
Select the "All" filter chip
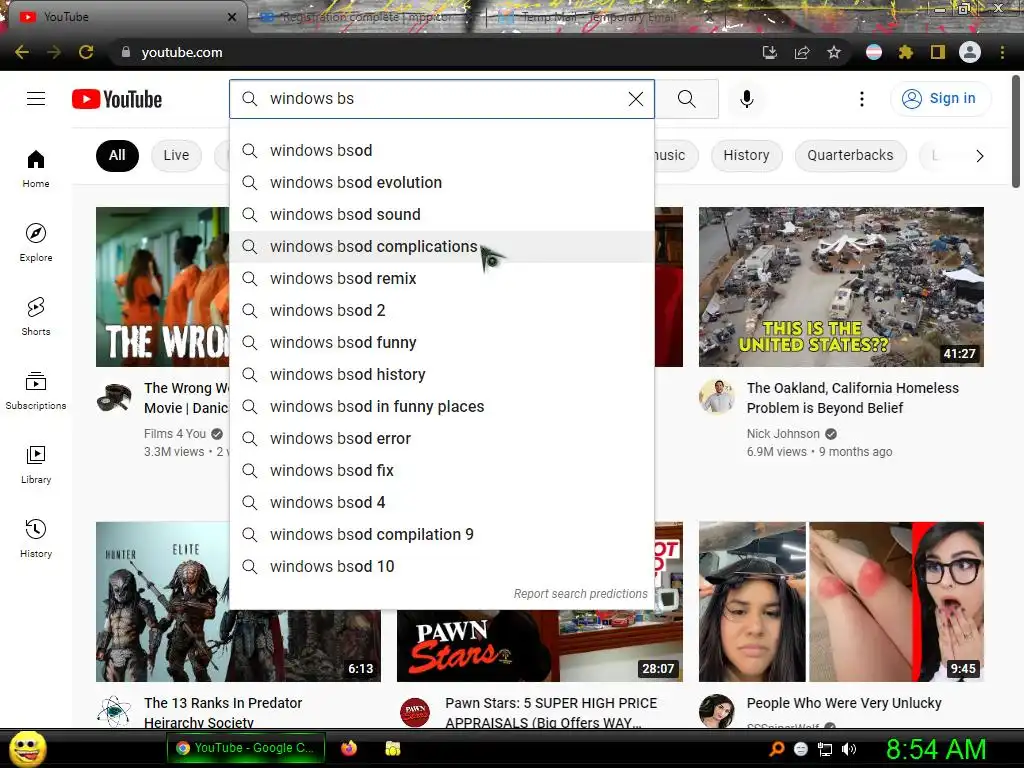118,155
